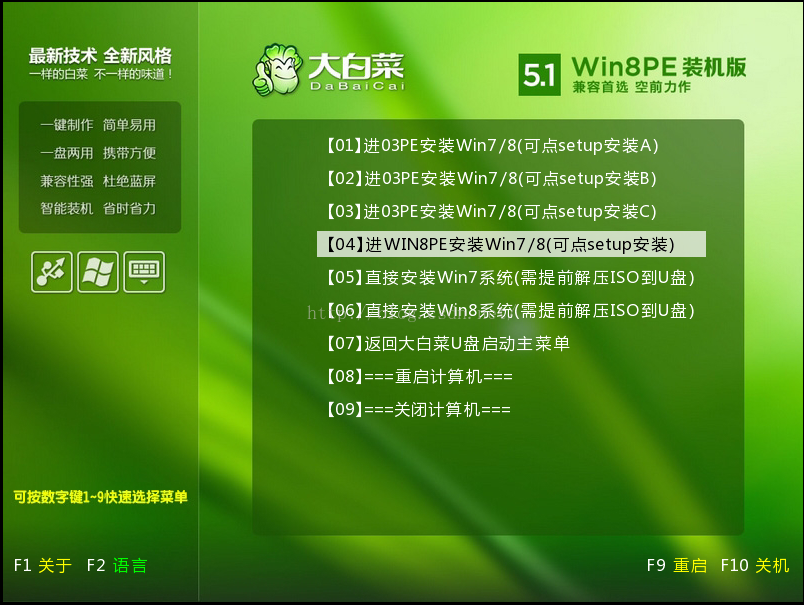
Task: Click the green 5.1 version badge
Action: (539, 75)
